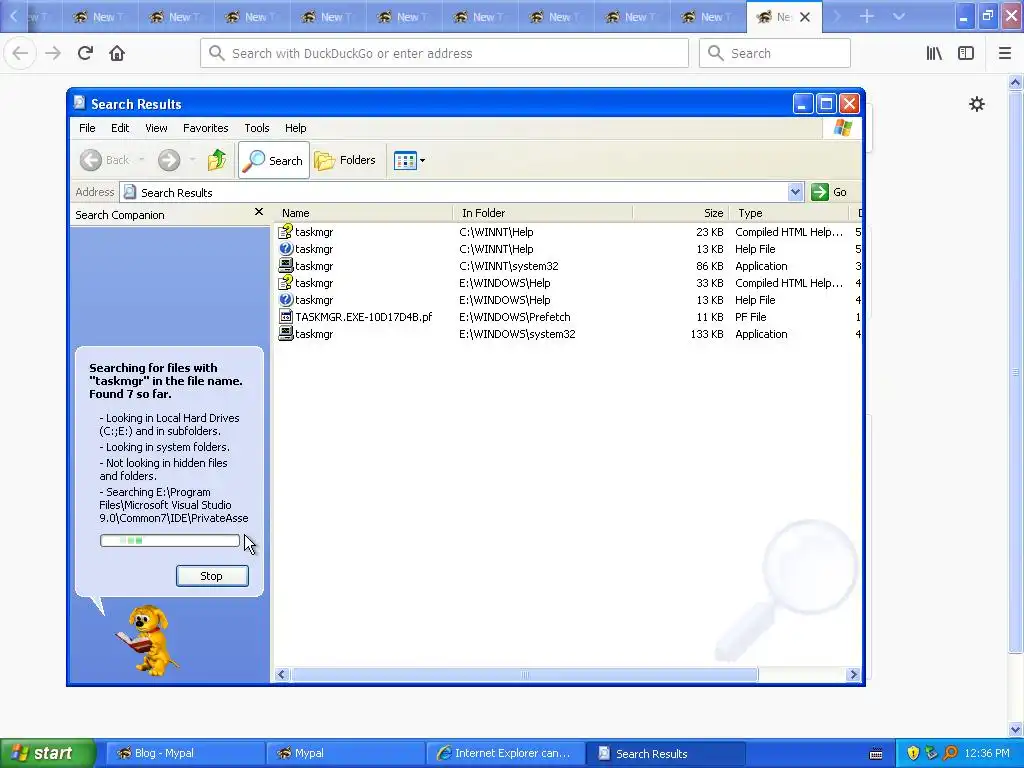Open the browser hamburger menu
The width and height of the screenshot is (1024, 768).
(1004, 53)
